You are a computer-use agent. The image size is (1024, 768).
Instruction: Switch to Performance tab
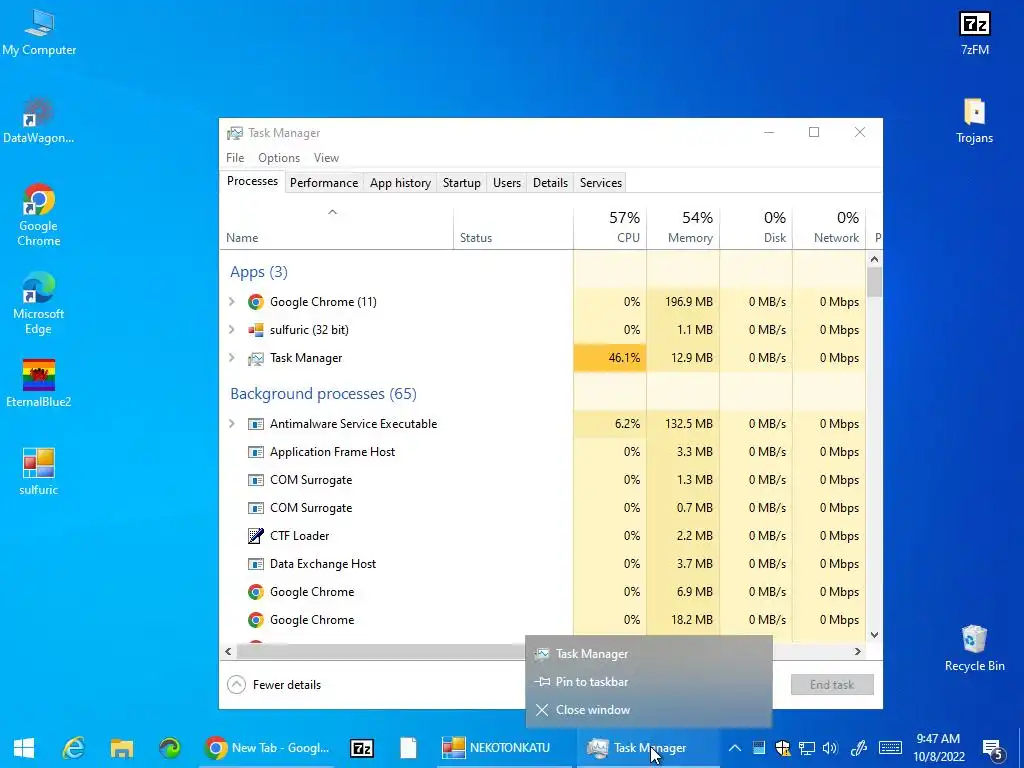324,183
